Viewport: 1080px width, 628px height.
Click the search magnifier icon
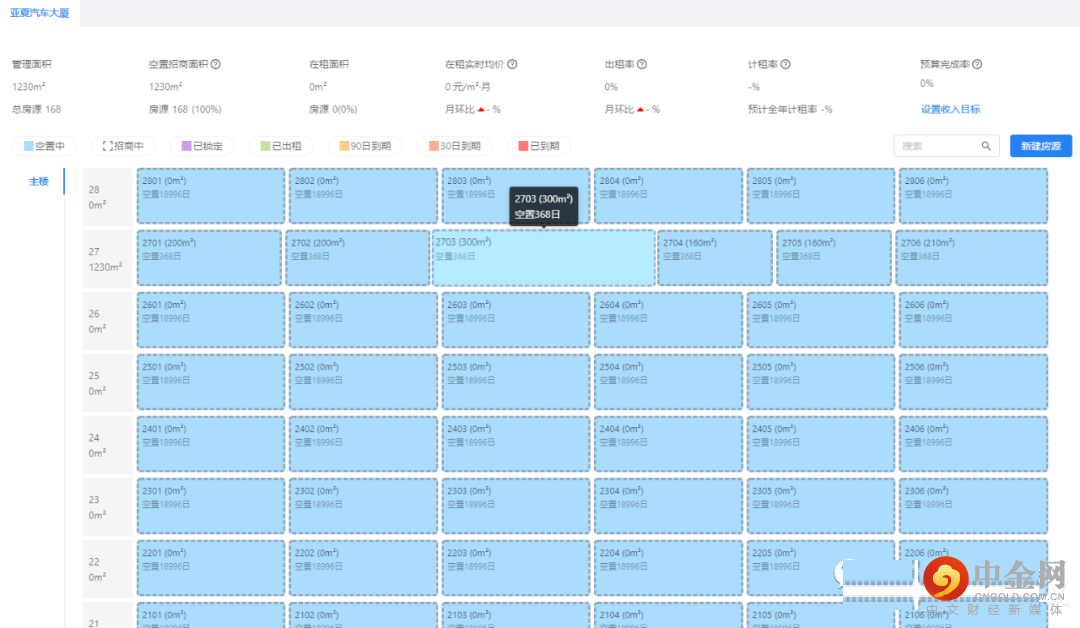tap(986, 146)
